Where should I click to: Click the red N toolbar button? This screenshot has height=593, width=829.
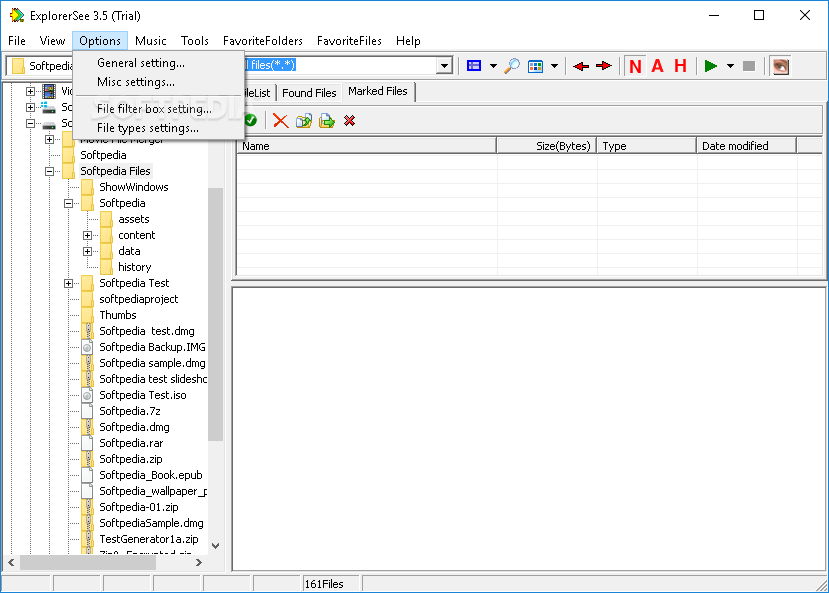pos(635,66)
